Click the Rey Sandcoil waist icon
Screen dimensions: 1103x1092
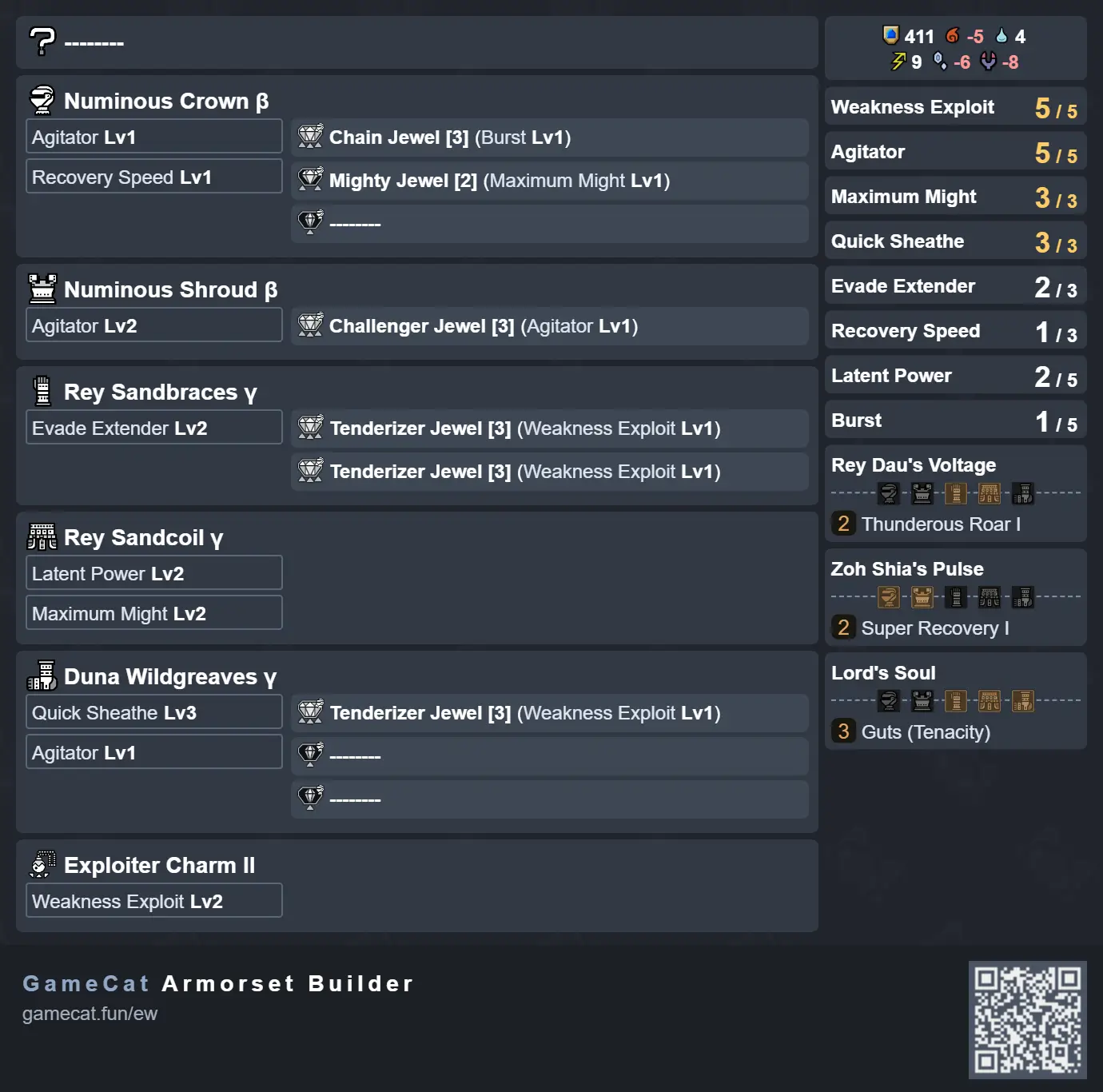[42, 537]
